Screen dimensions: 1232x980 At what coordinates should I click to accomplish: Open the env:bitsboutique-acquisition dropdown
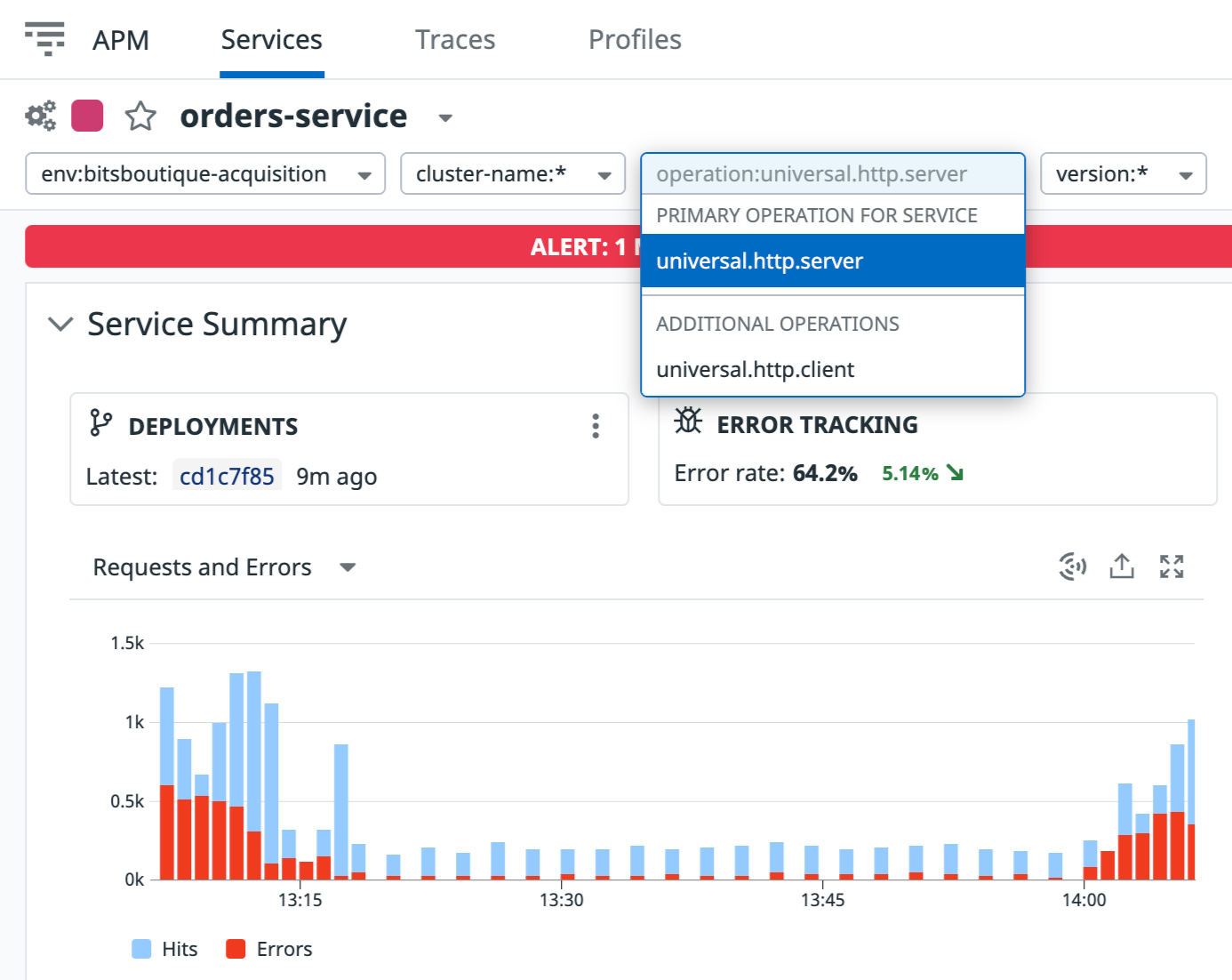tap(205, 173)
